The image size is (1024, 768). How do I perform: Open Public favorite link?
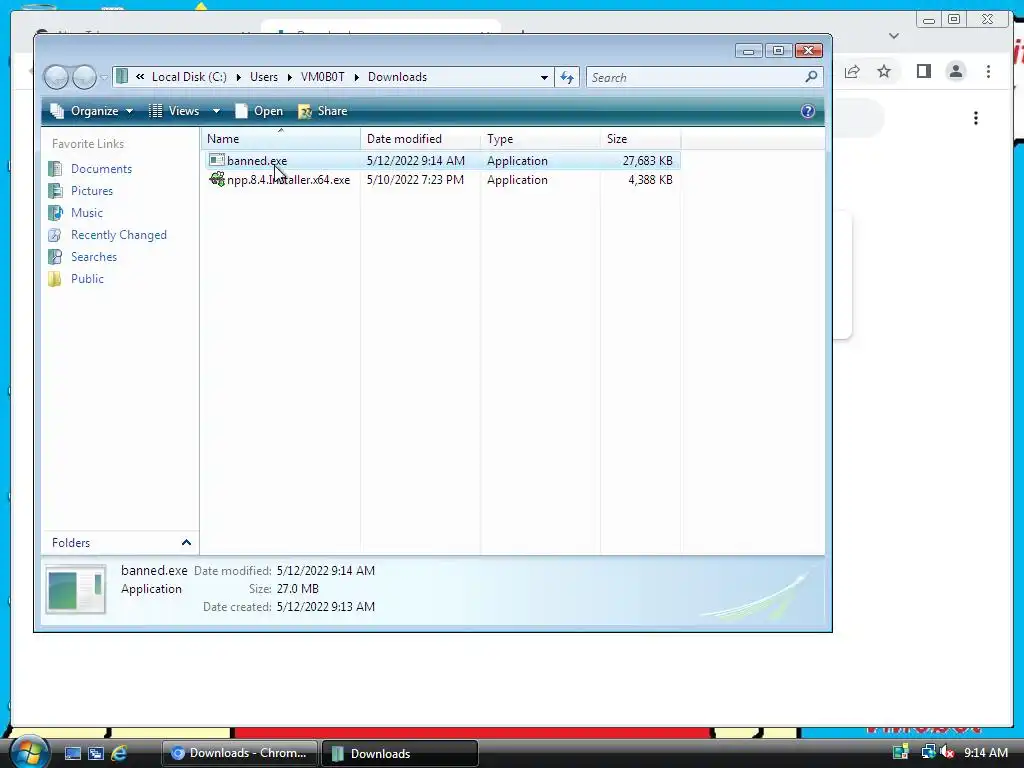88,279
